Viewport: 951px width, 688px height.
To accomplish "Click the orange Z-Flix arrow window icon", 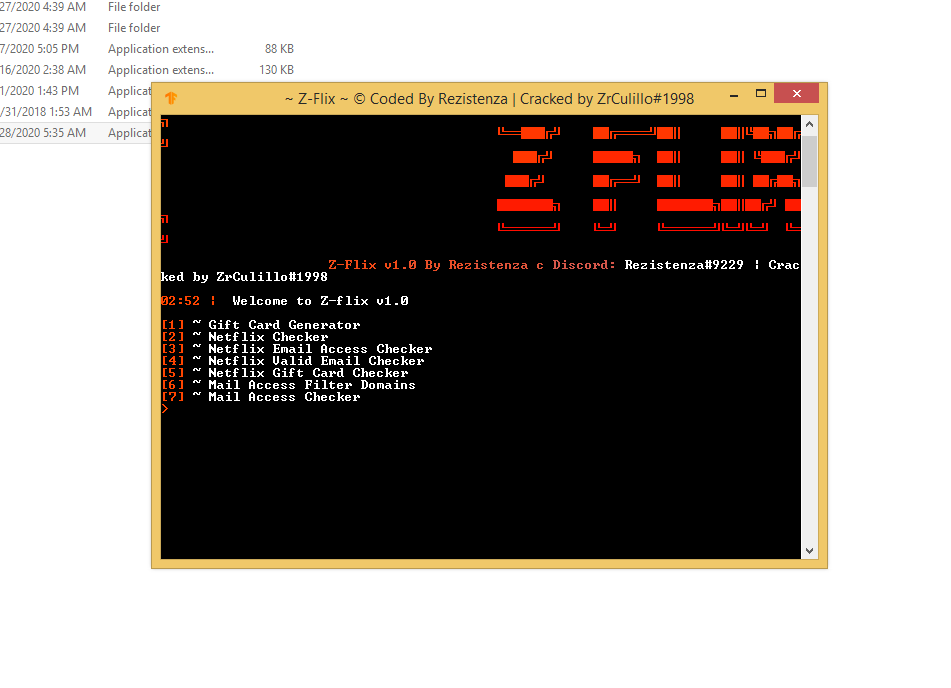I will [x=170, y=98].
